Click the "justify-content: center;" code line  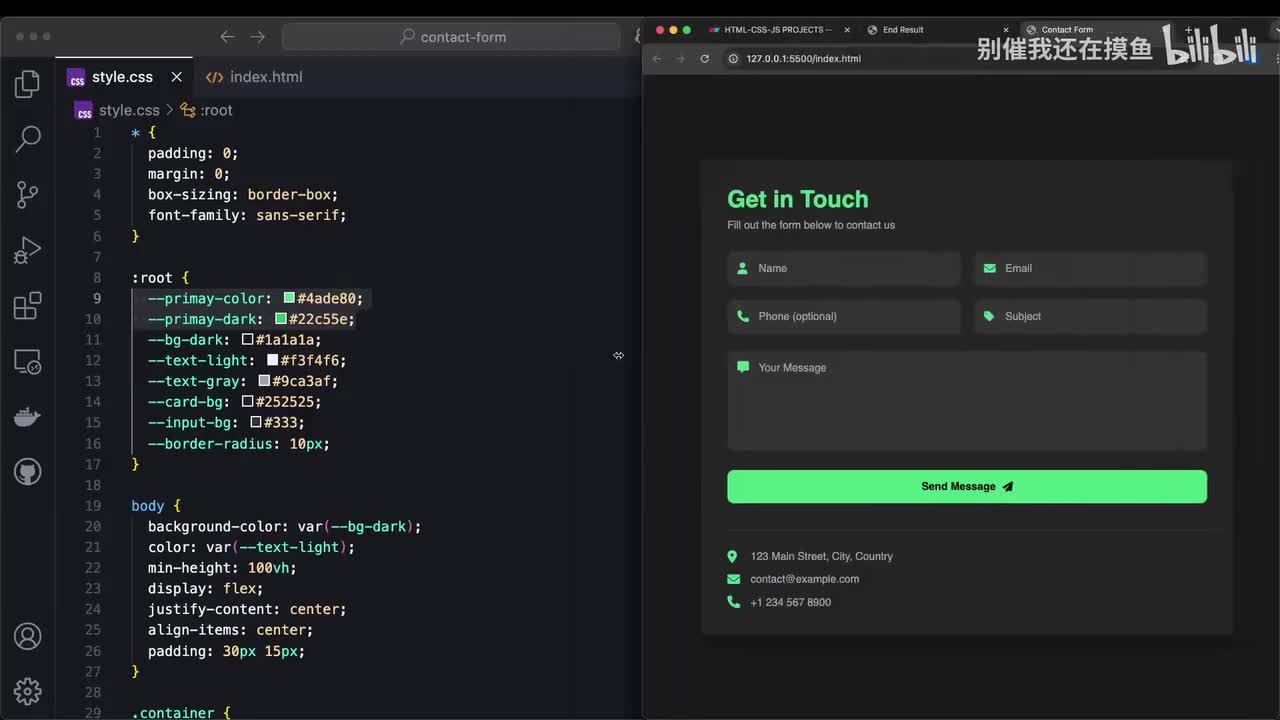tap(247, 609)
